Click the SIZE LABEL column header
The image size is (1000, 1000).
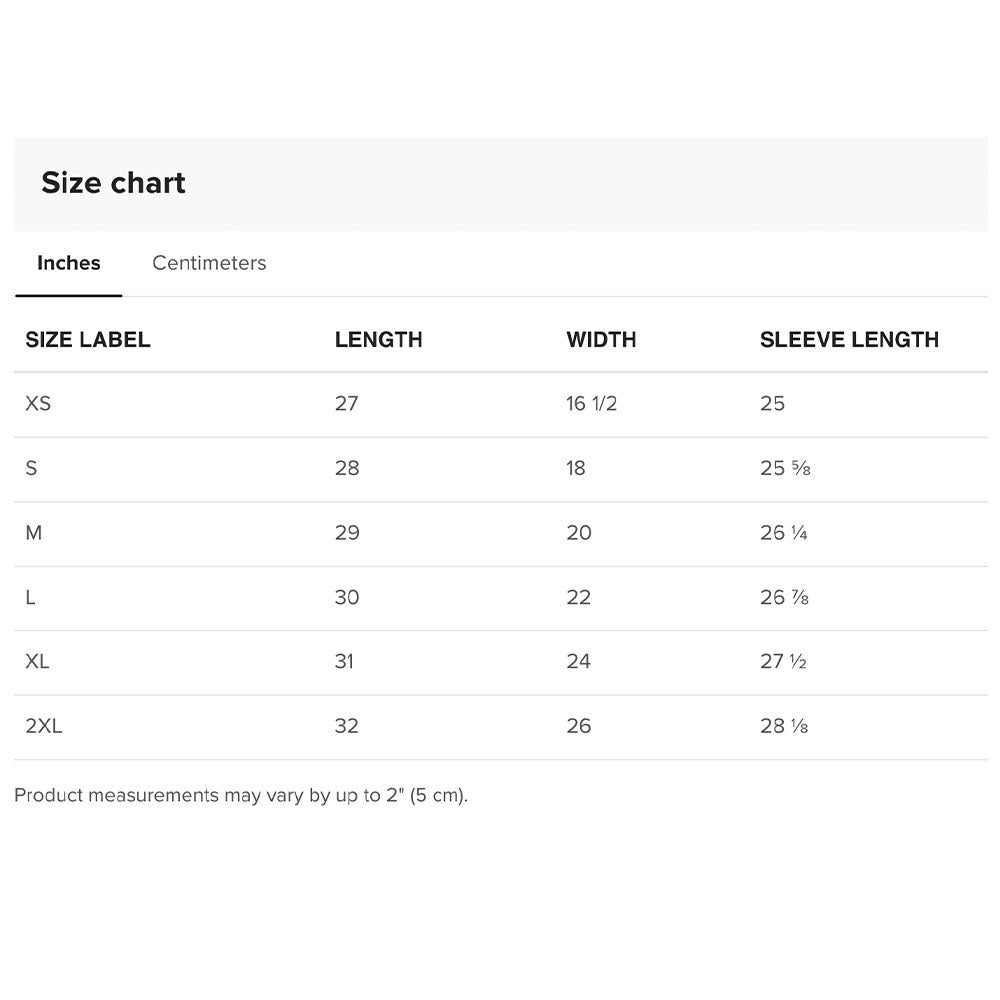tap(88, 339)
